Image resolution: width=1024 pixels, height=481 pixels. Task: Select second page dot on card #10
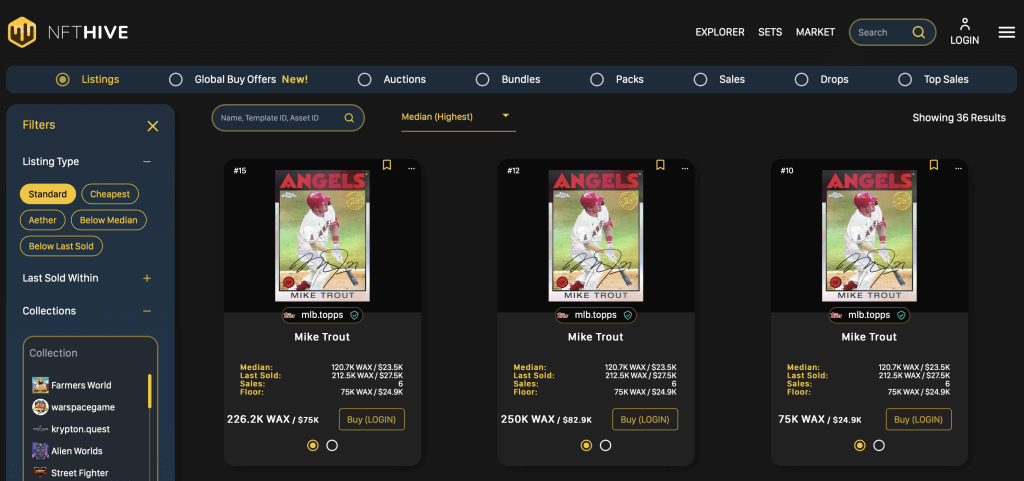(x=879, y=445)
